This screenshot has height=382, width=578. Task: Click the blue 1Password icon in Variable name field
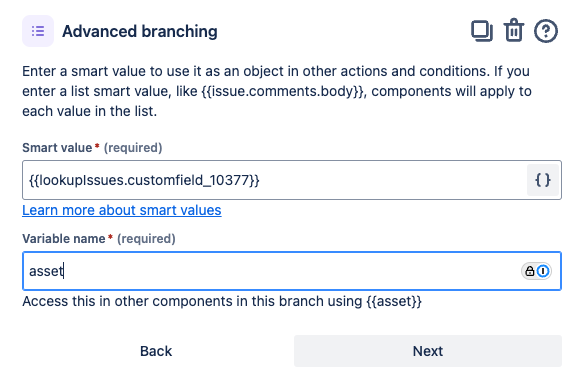[543, 271]
